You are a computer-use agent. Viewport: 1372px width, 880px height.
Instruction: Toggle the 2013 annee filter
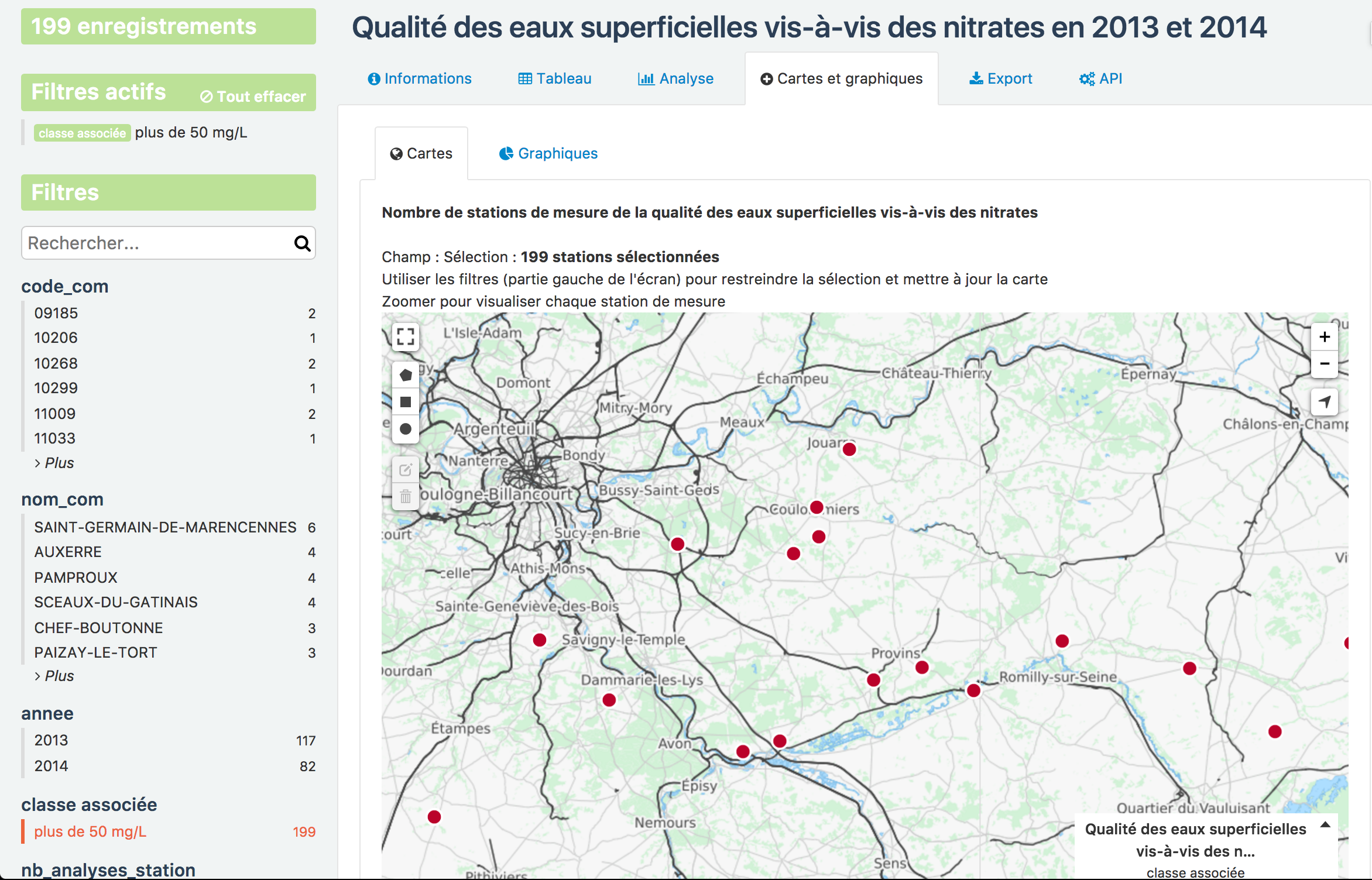52,740
